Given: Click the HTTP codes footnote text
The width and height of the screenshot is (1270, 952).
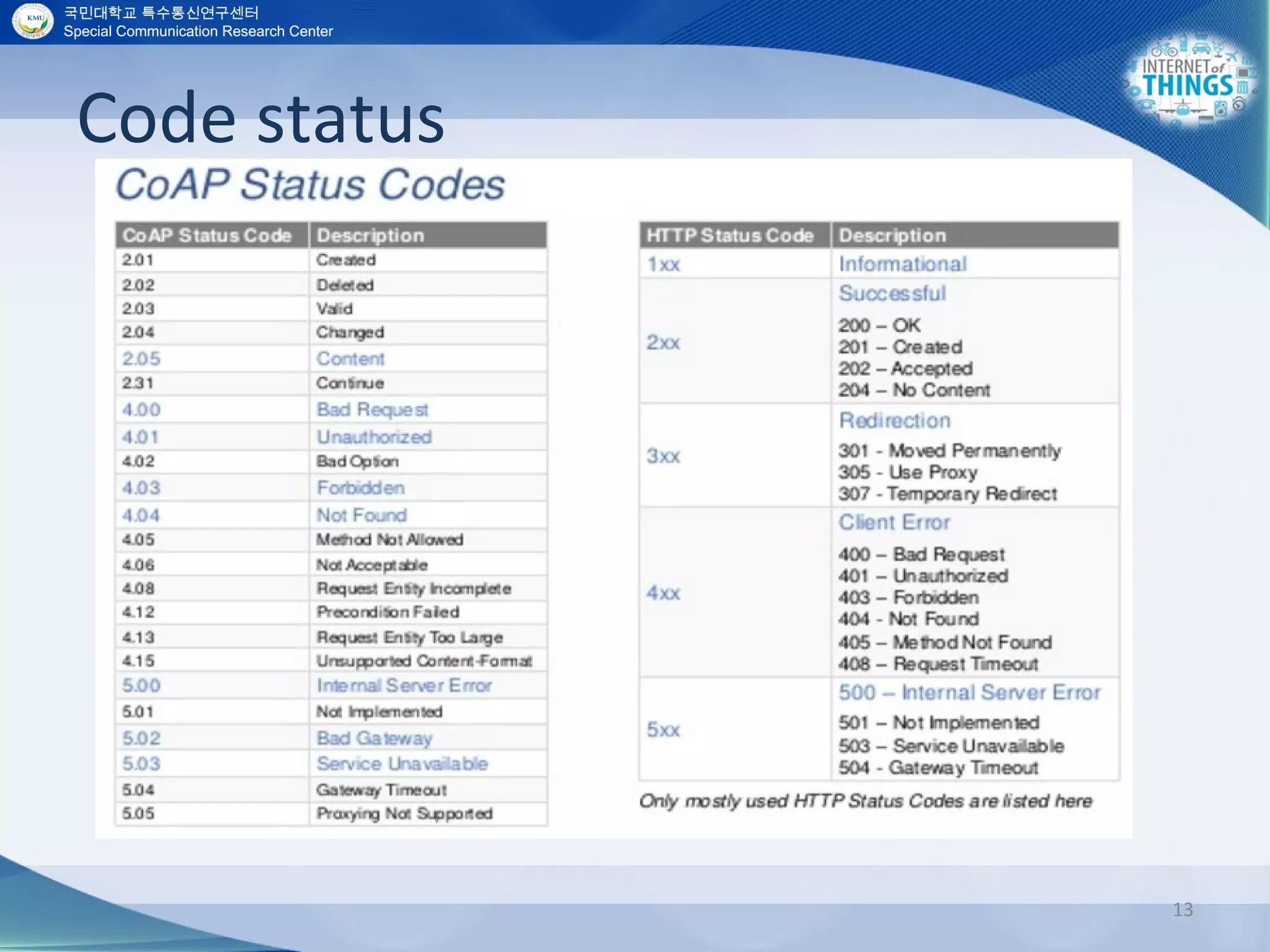Looking at the screenshot, I should click(865, 801).
